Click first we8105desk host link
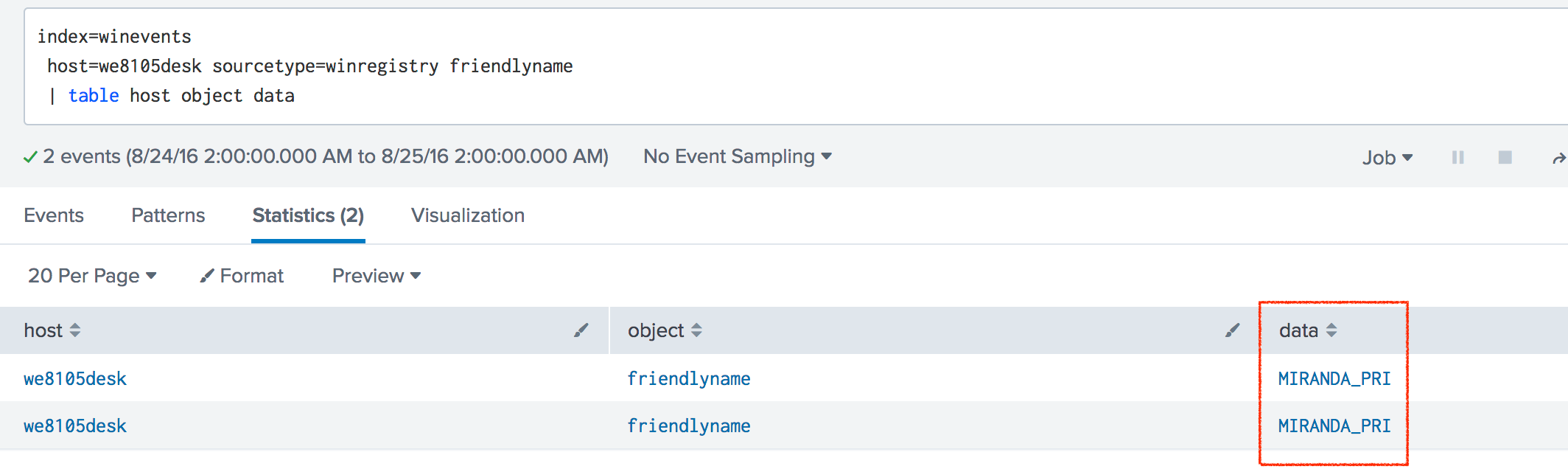The width and height of the screenshot is (1568, 472). click(75, 378)
